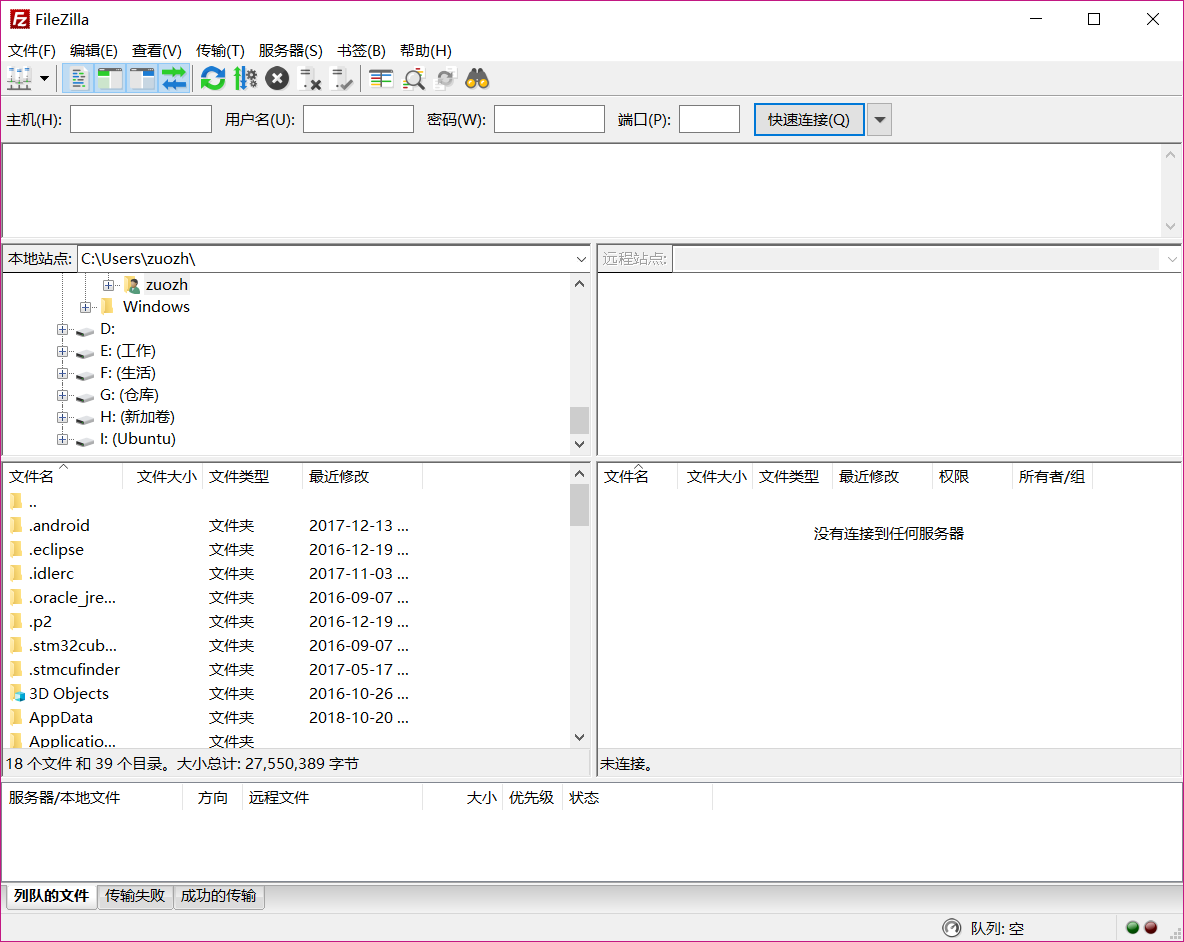Toggle synchronized browsing

[446, 78]
